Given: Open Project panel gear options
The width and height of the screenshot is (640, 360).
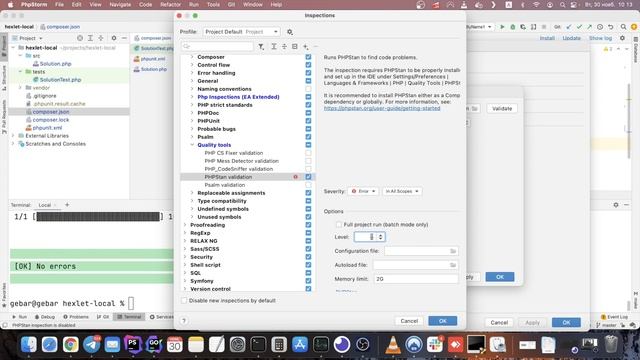Looking at the screenshot, I should 114,38.
